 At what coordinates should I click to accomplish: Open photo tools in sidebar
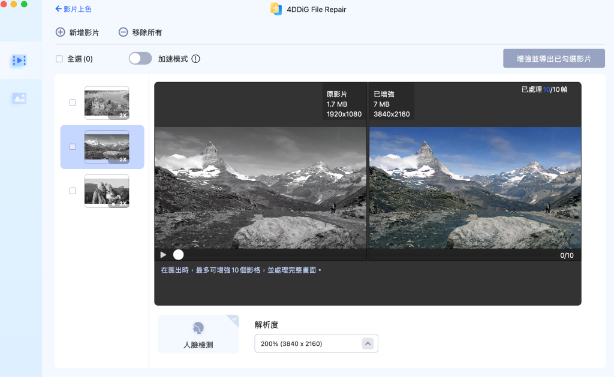19,98
